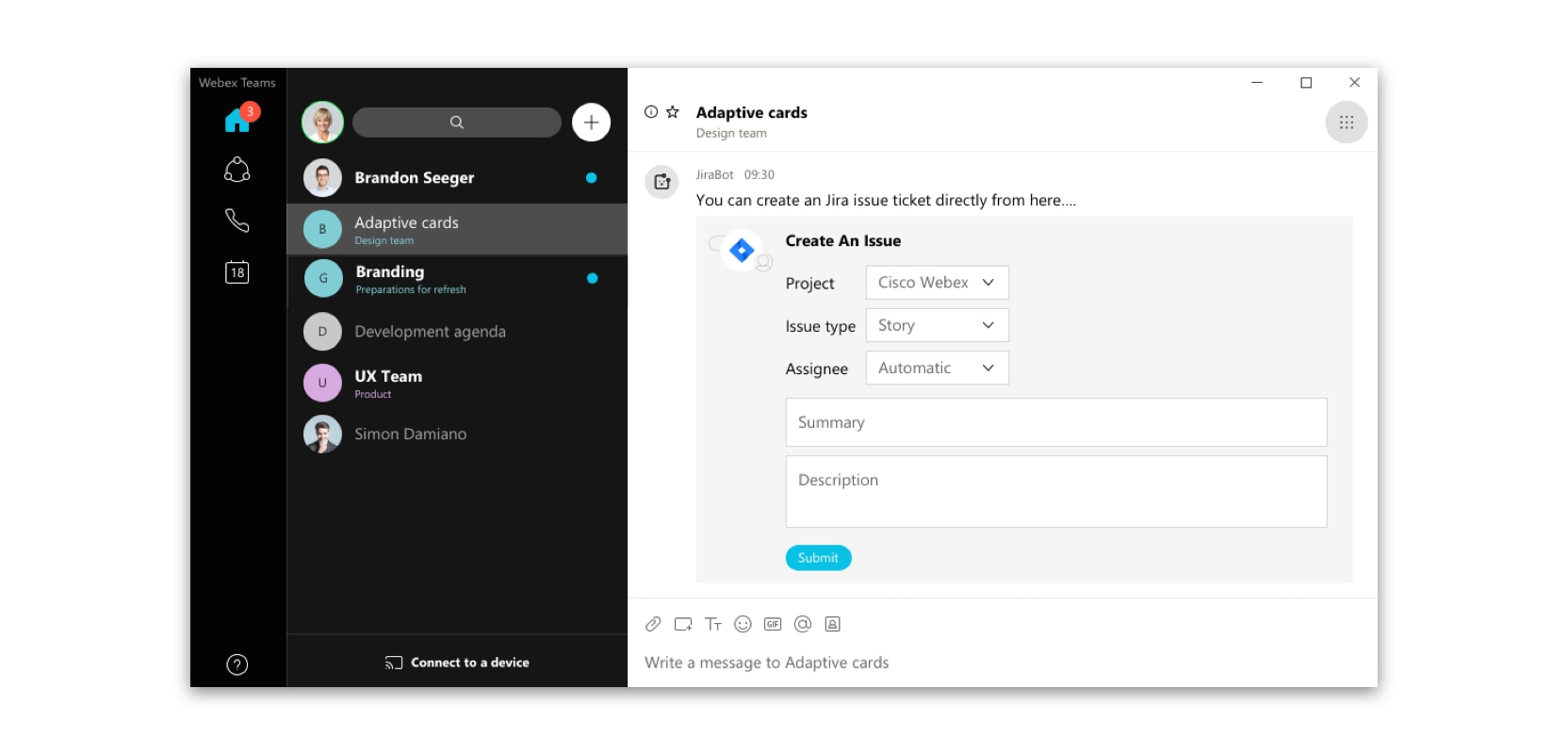Open the activity menu grid icon
The image size is (1568, 754).
coord(1347,123)
